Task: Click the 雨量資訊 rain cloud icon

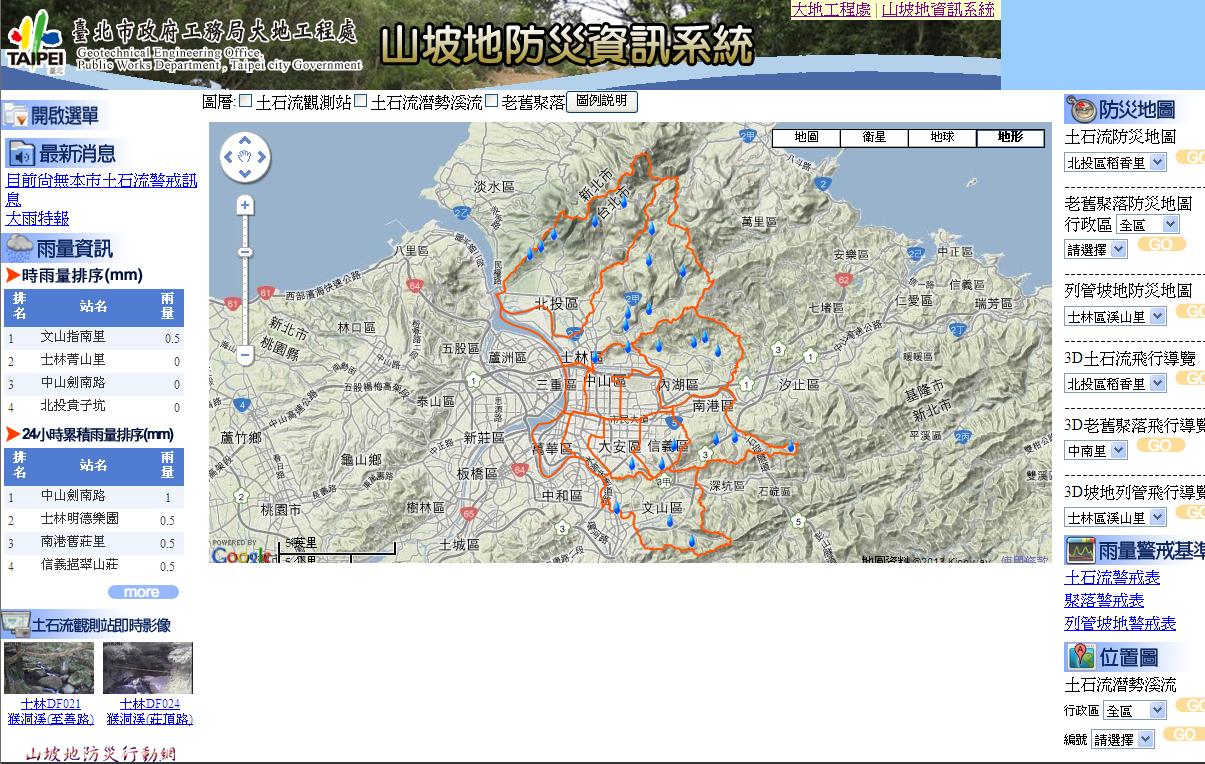Action: click(19, 247)
